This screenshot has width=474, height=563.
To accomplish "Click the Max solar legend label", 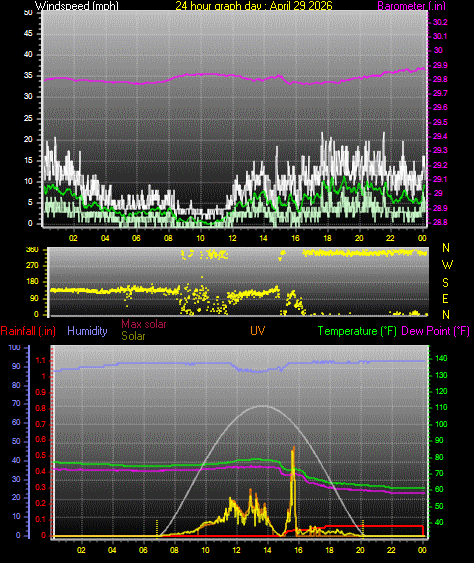I will [x=144, y=324].
